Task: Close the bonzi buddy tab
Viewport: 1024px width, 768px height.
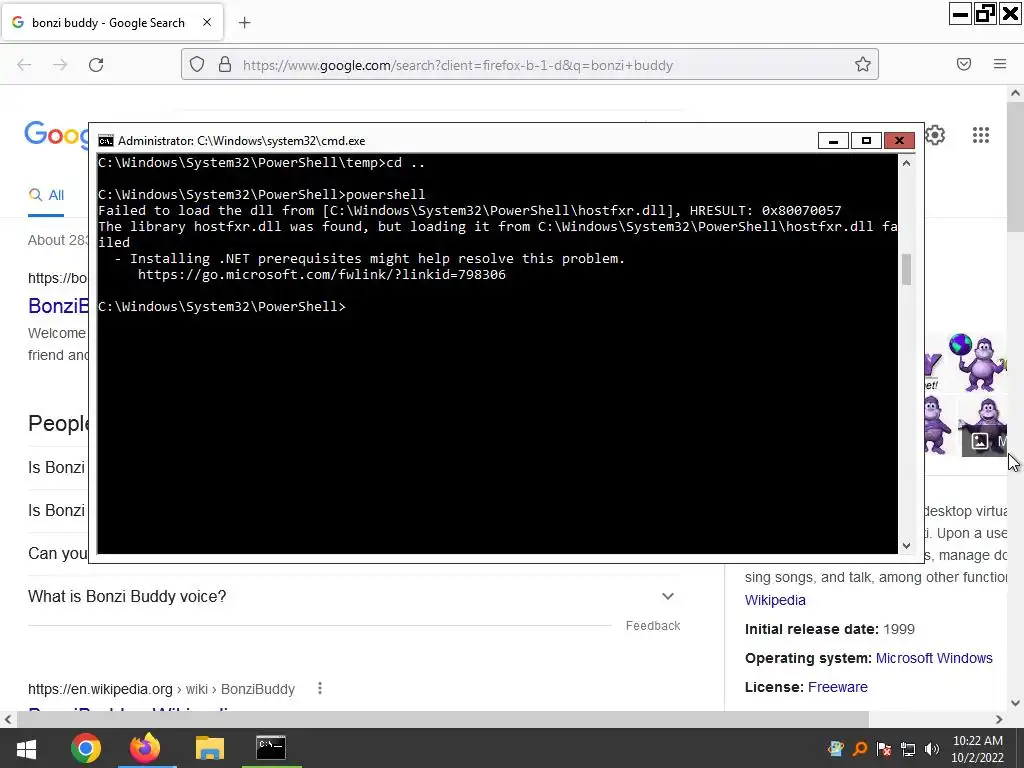Action: click(207, 22)
